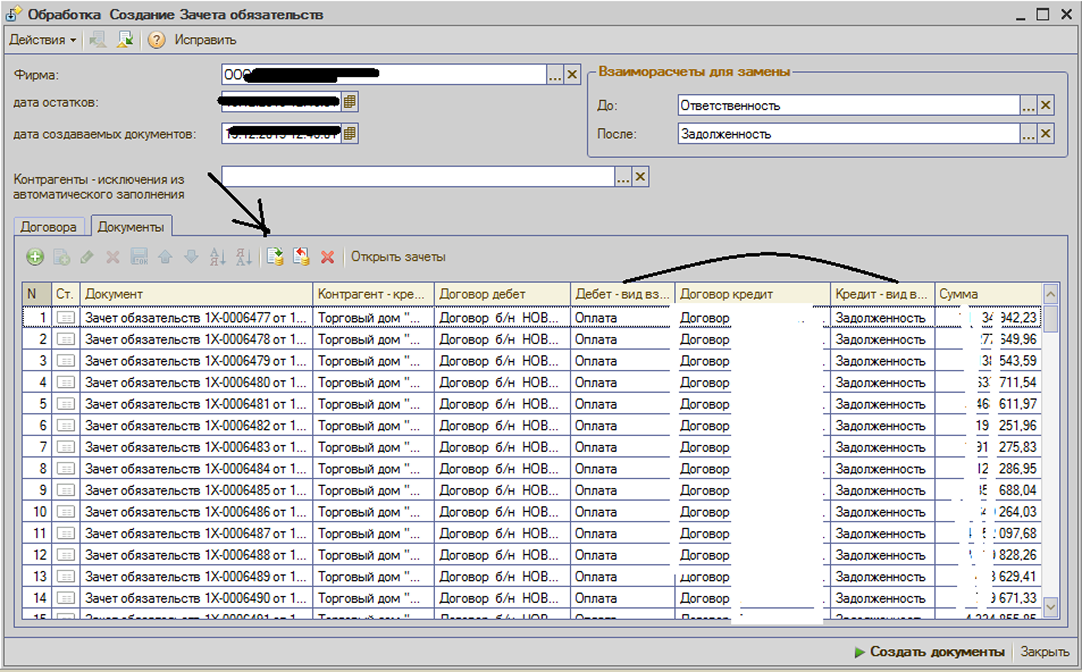Switch to the Договора tab

(x=49, y=227)
